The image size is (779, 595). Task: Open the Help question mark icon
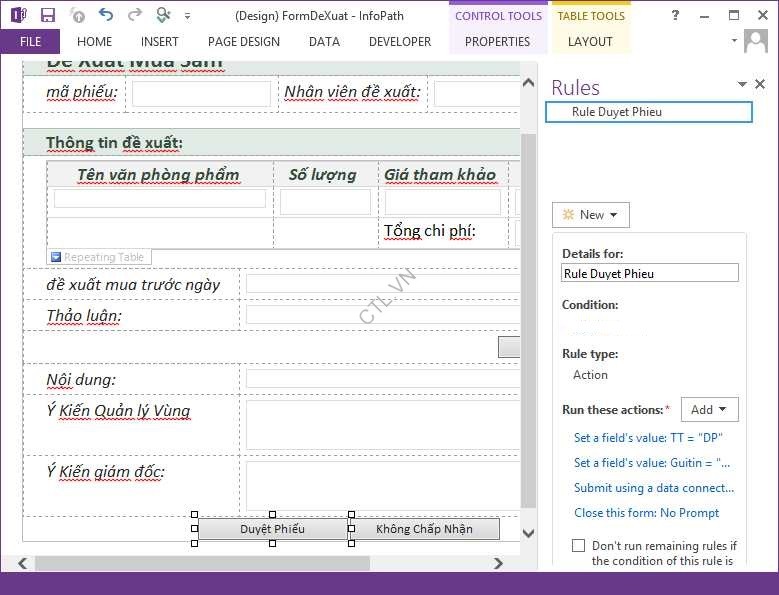pos(676,15)
